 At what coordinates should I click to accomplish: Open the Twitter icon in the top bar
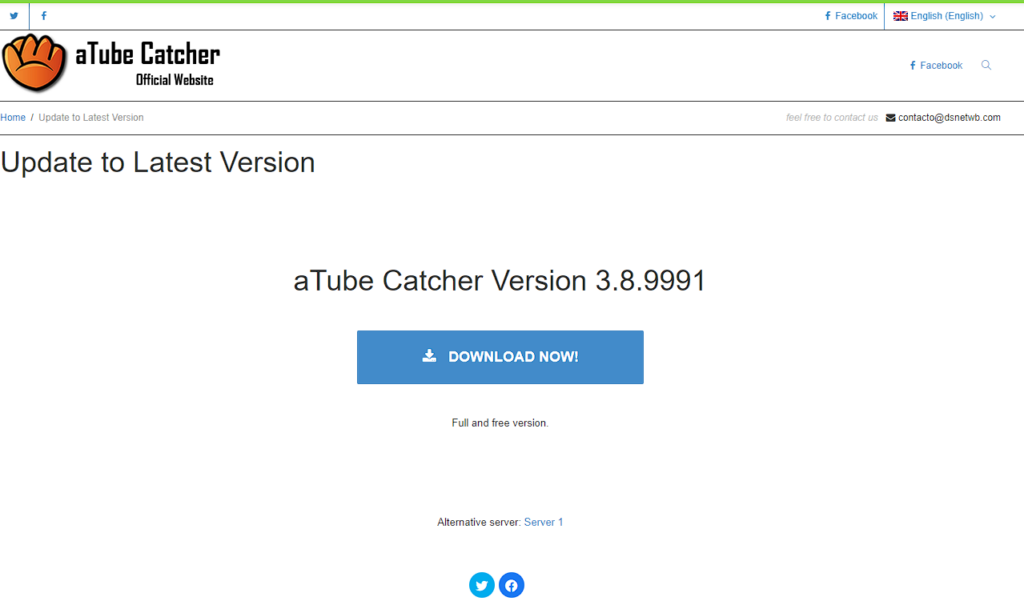14,16
